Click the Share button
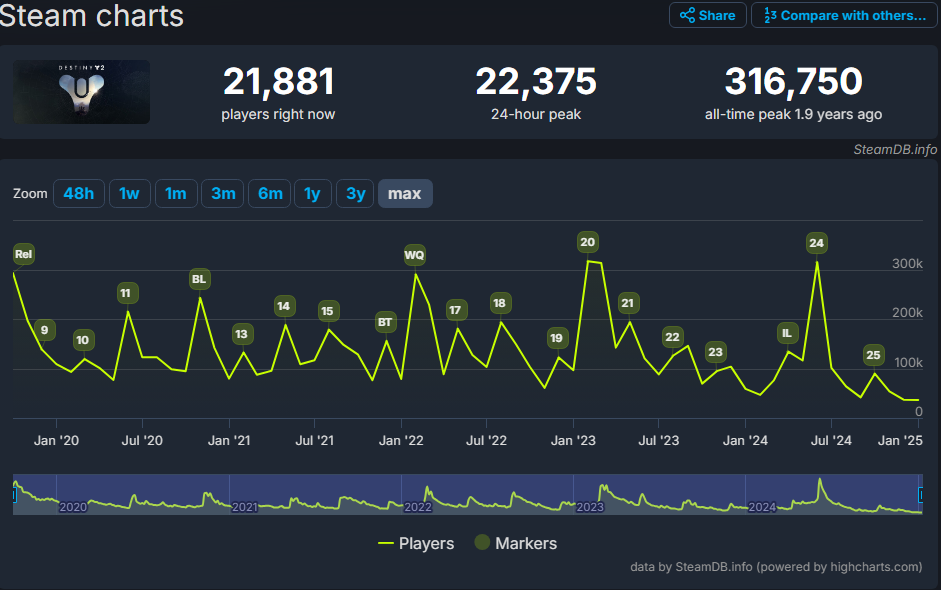Image resolution: width=941 pixels, height=590 pixels. 708,16
